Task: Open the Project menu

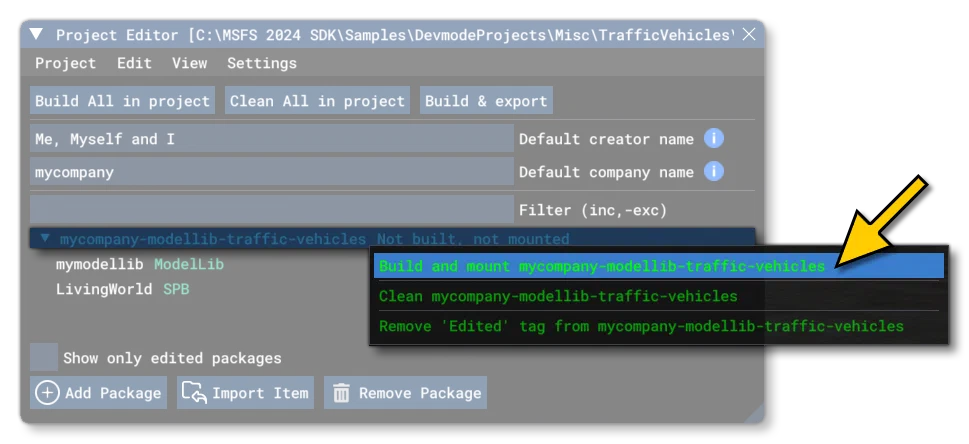Action: (66, 63)
